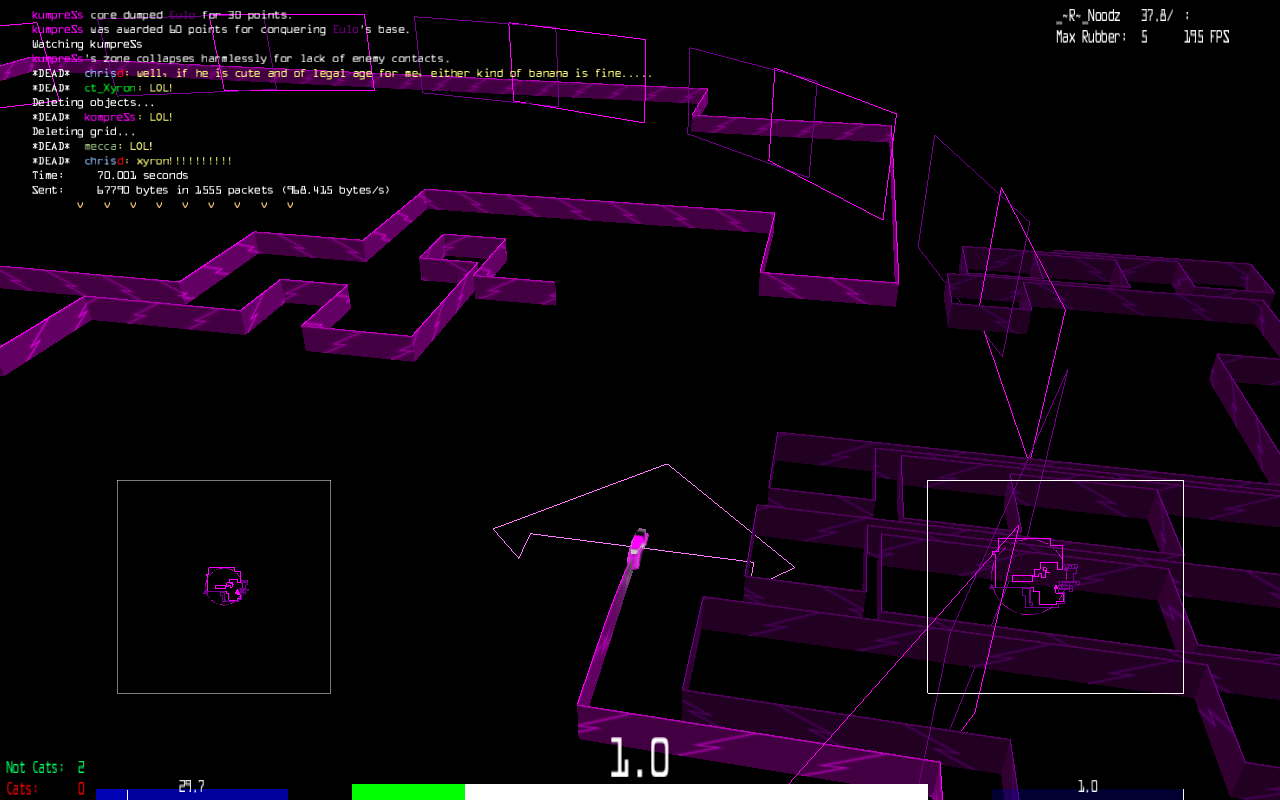Click the first 'v' arrow under the chat log
Screen dimensions: 1280x800
coord(80,205)
